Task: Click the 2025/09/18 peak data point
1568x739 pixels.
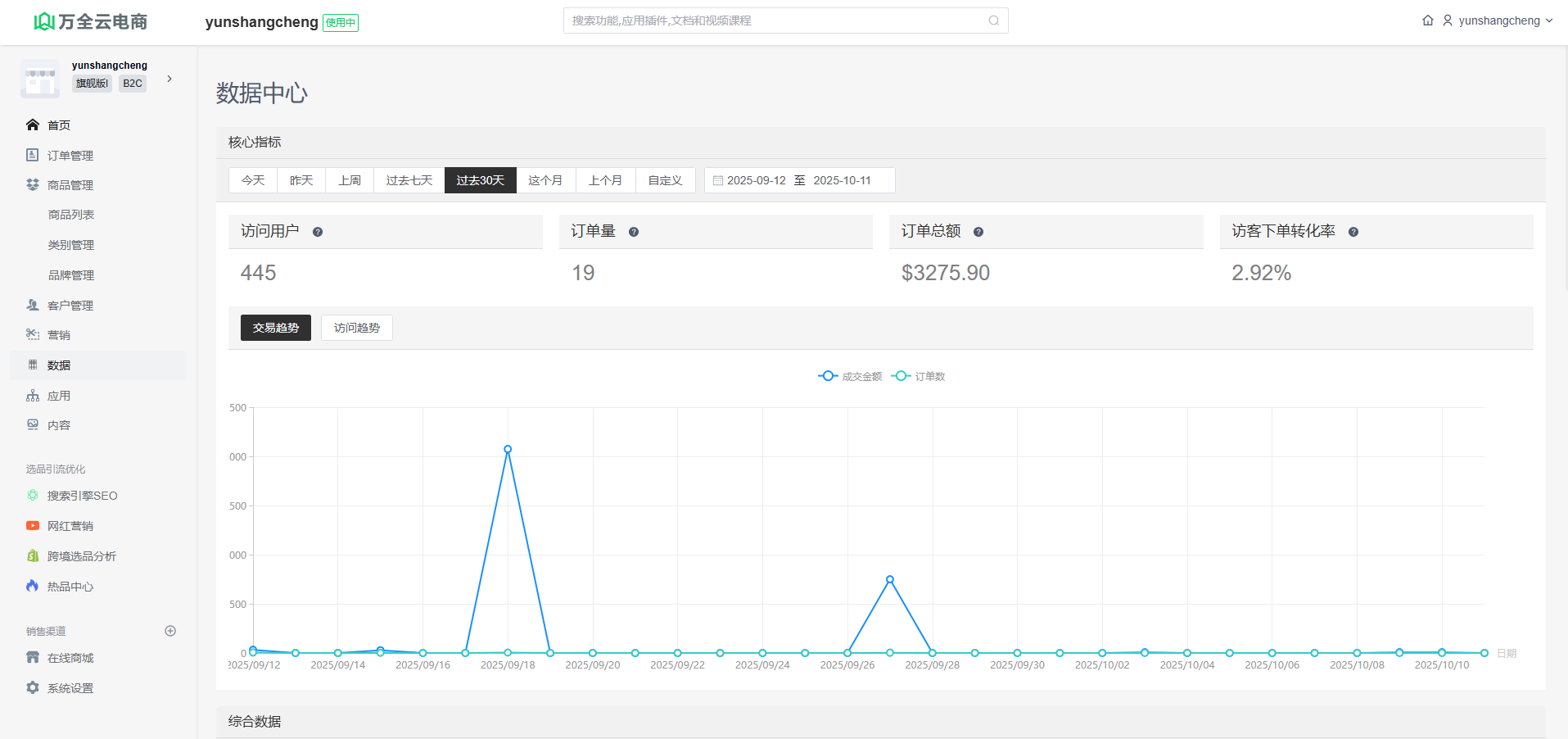Action: click(x=508, y=449)
